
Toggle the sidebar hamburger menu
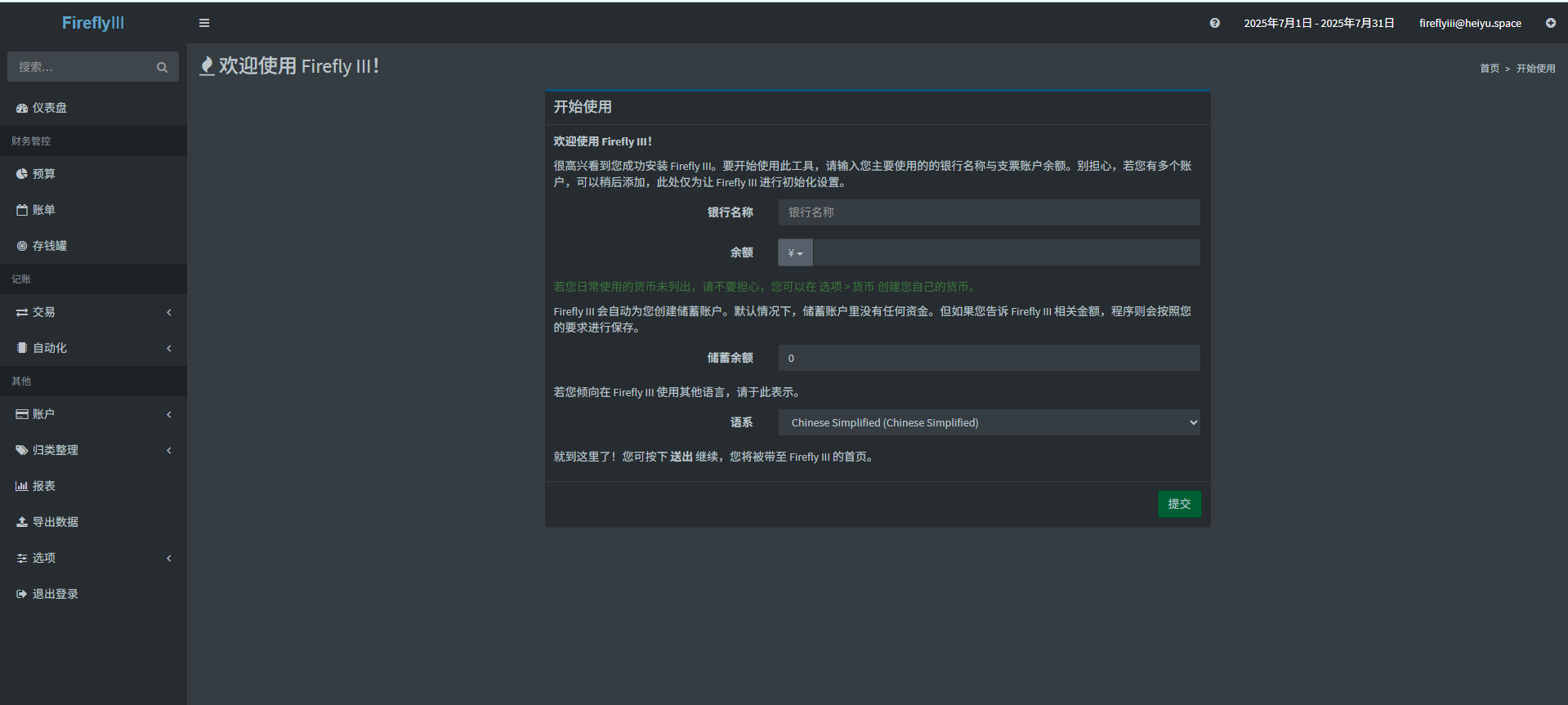click(x=204, y=23)
